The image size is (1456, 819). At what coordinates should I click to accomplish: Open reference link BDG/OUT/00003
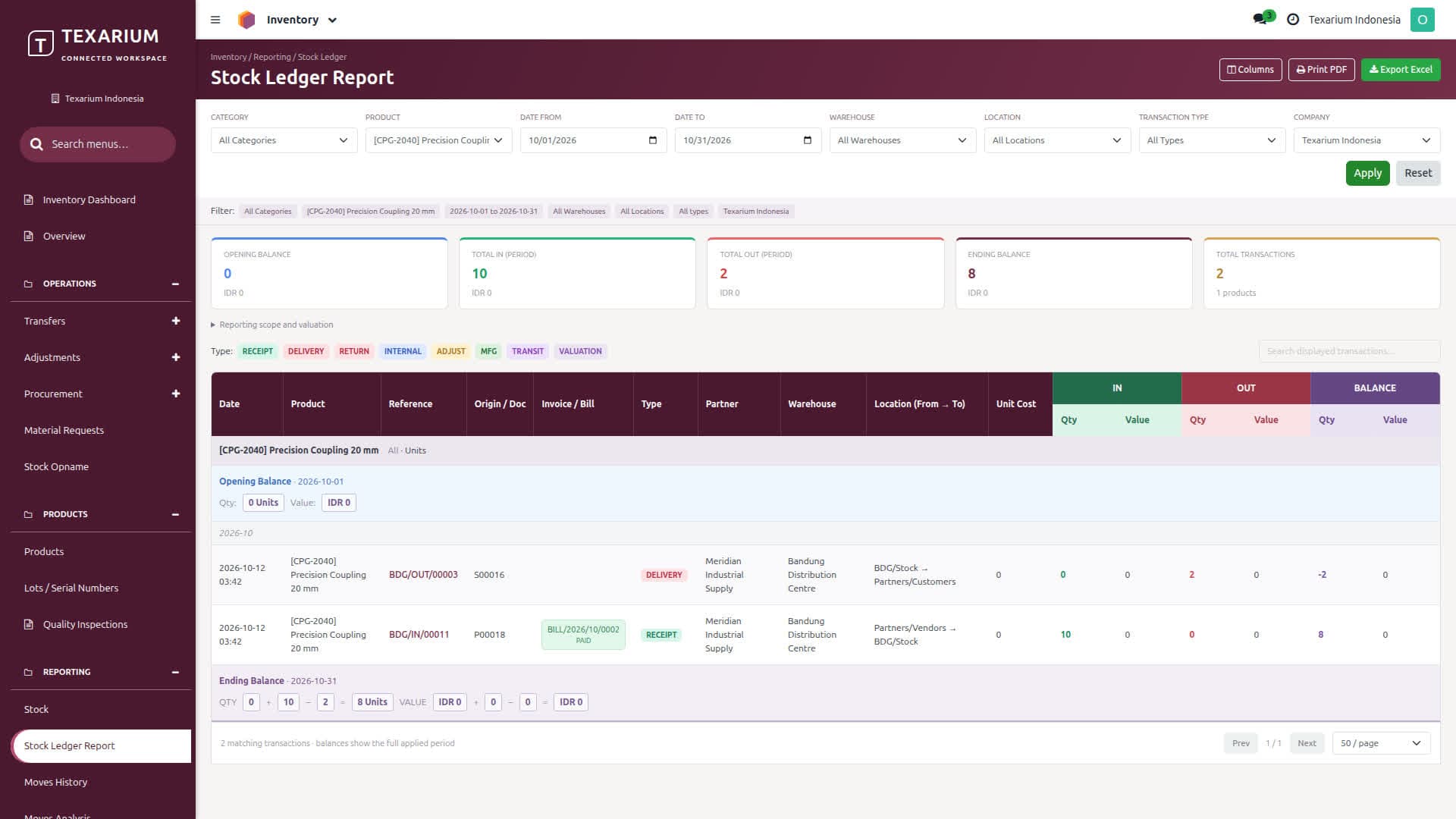(423, 575)
